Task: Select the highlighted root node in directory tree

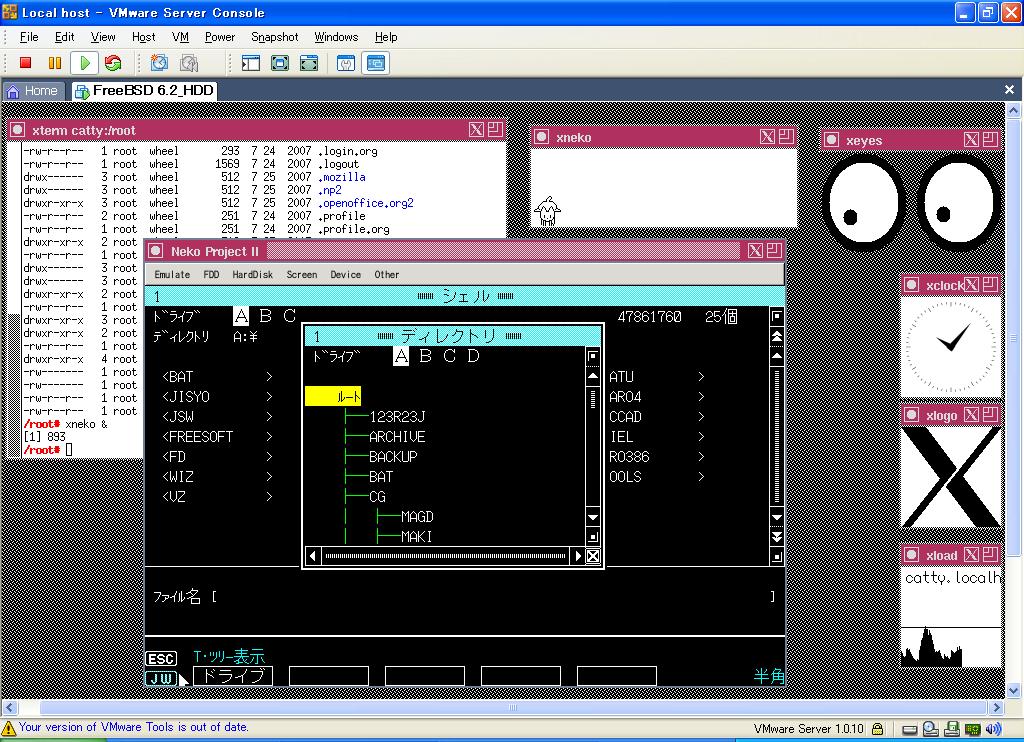Action: 333,396
